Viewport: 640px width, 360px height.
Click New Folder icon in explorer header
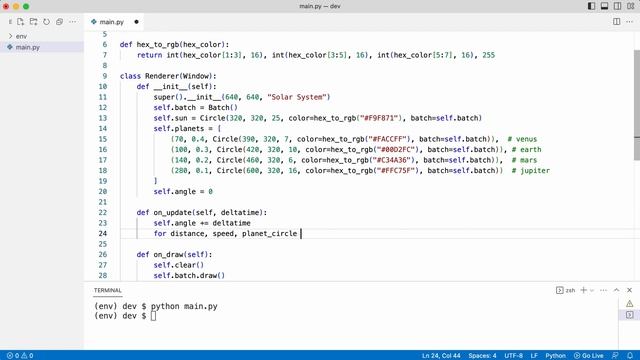33,22
